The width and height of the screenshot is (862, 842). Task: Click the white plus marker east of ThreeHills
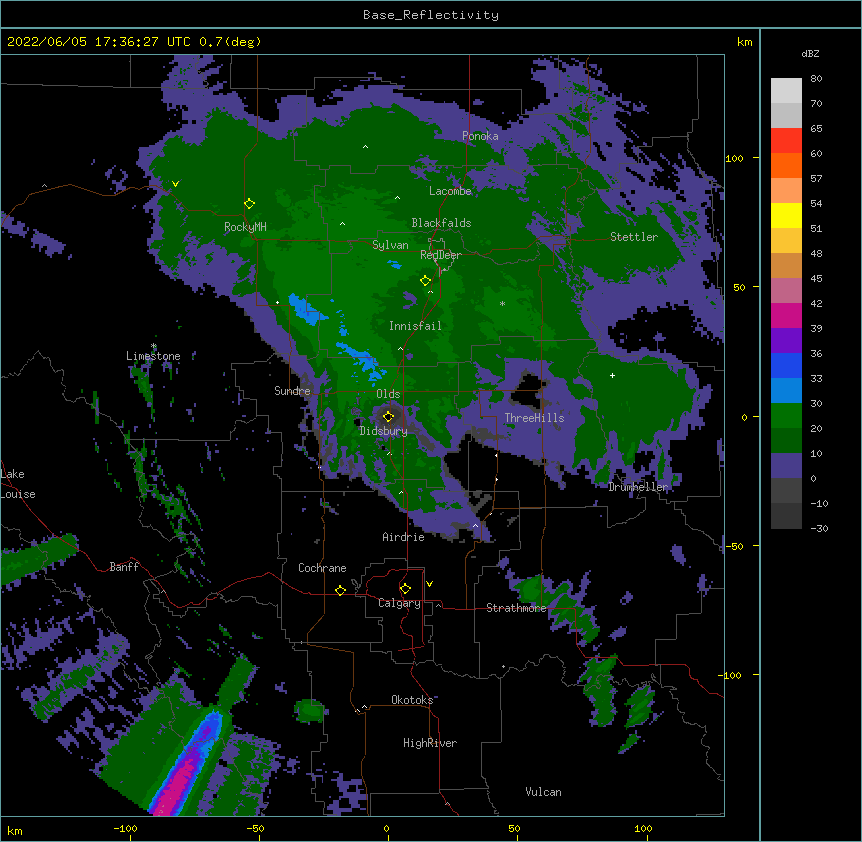point(612,375)
